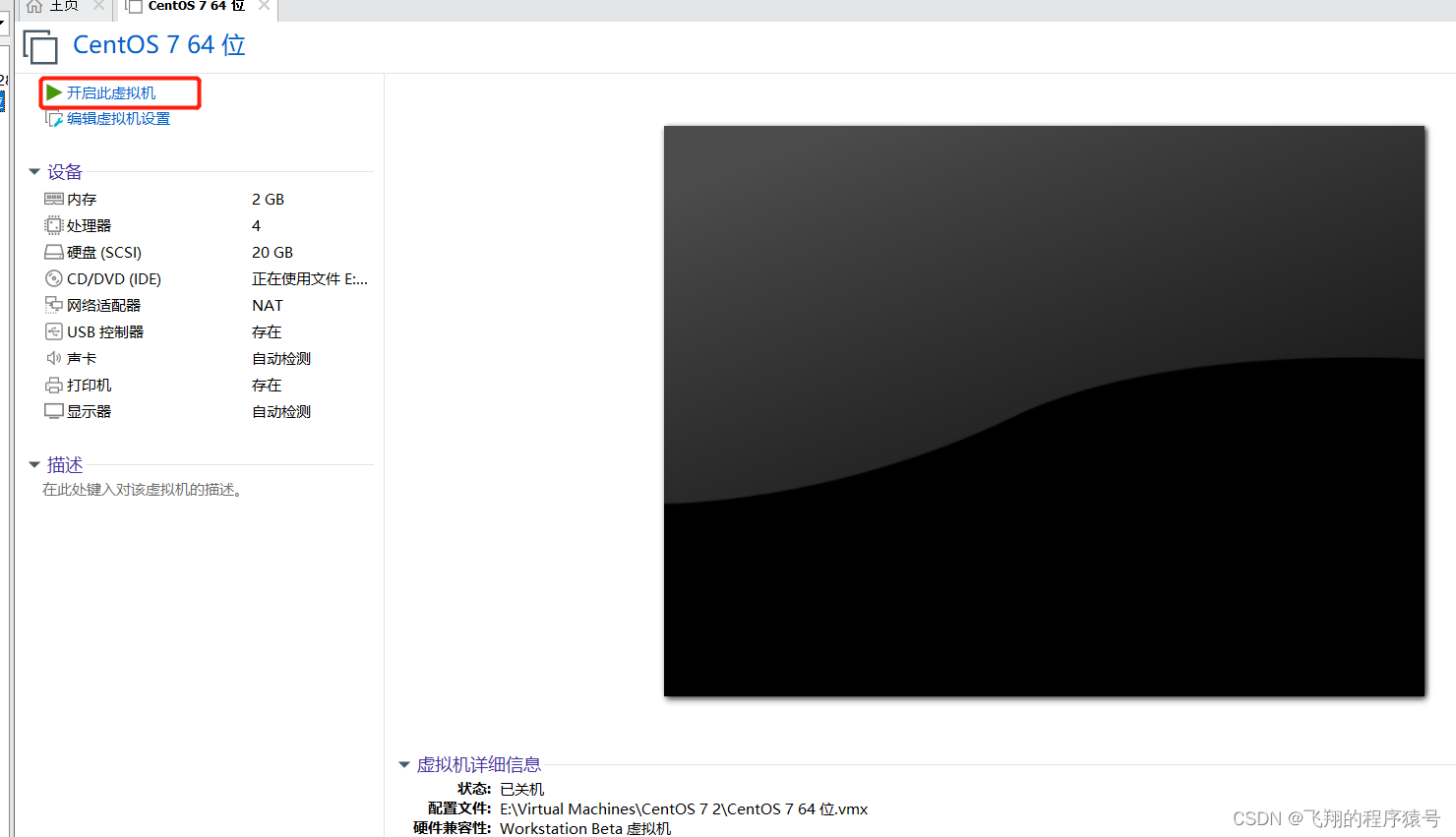
Task: Select the 硬盘 (SCSI) row label
Action: (x=104, y=253)
